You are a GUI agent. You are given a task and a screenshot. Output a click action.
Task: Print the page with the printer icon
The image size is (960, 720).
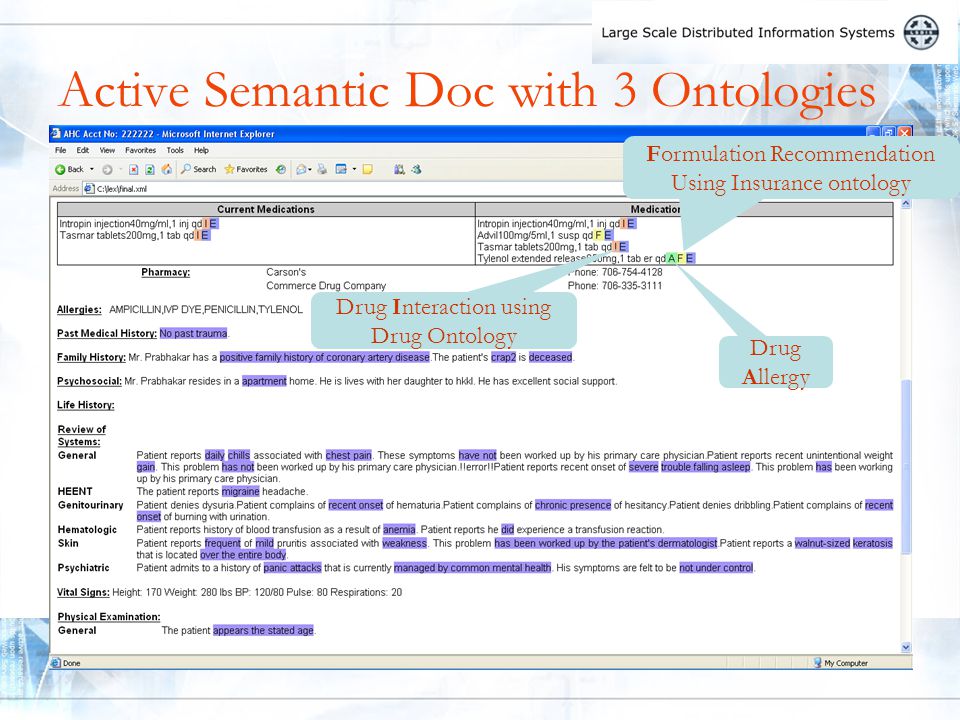coord(322,170)
